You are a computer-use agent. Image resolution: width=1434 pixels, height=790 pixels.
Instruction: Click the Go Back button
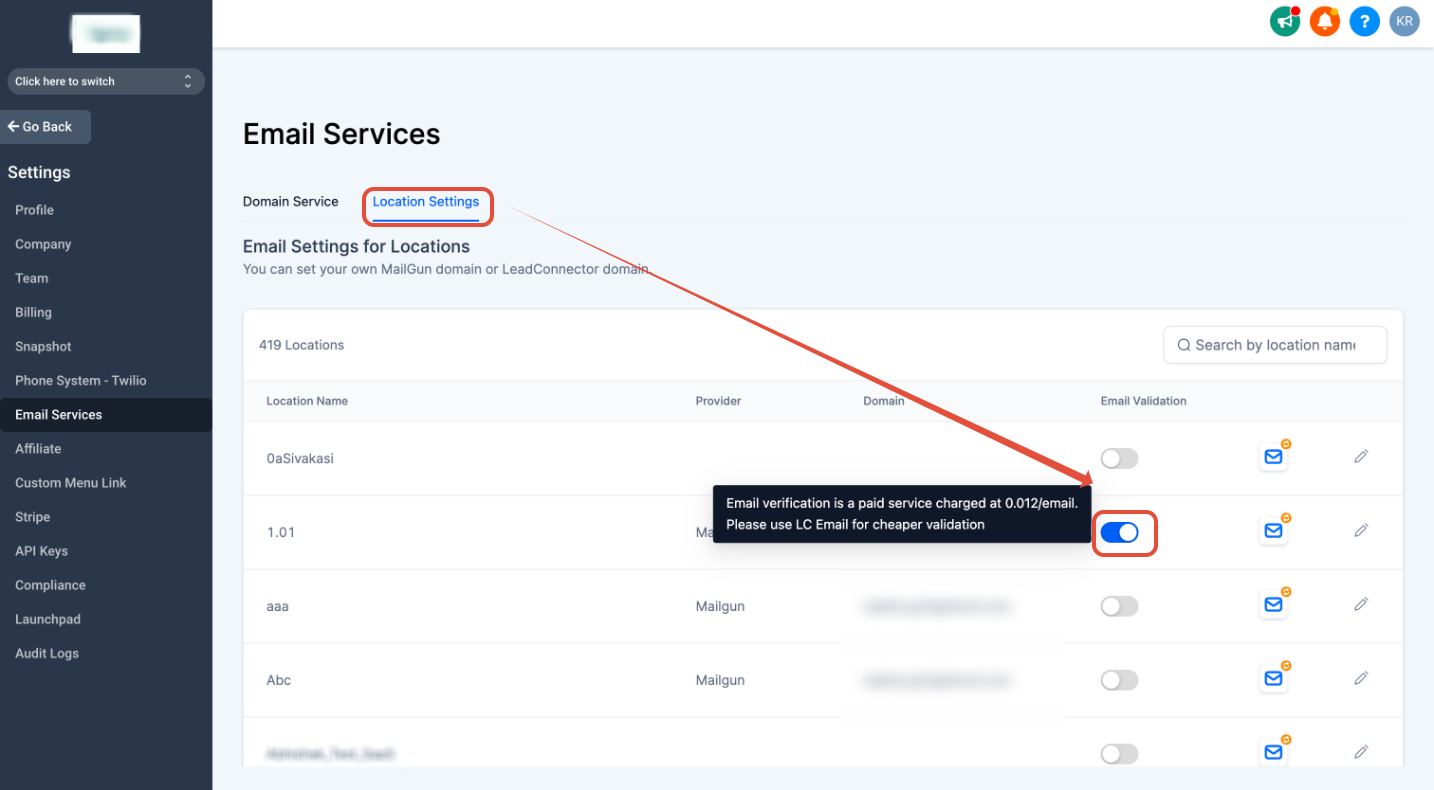(45, 126)
